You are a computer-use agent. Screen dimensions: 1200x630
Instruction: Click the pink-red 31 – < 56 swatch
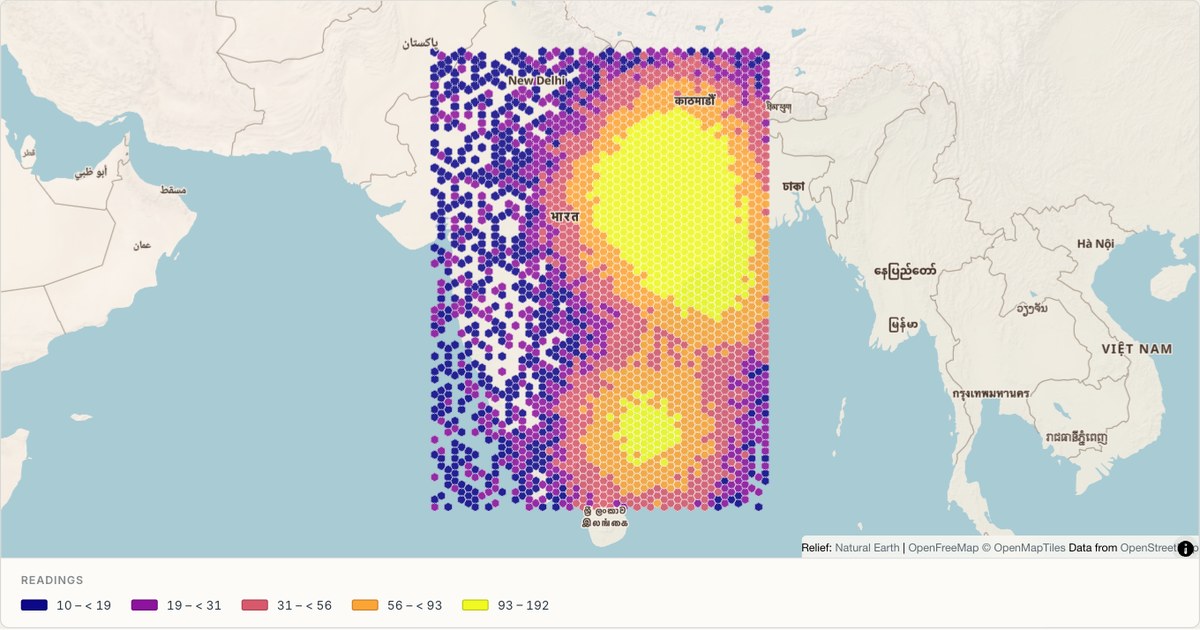255,605
